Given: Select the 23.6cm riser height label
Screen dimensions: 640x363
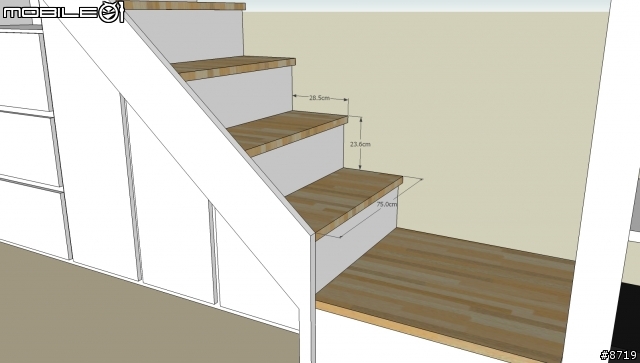Looking at the screenshot, I should click(360, 144).
